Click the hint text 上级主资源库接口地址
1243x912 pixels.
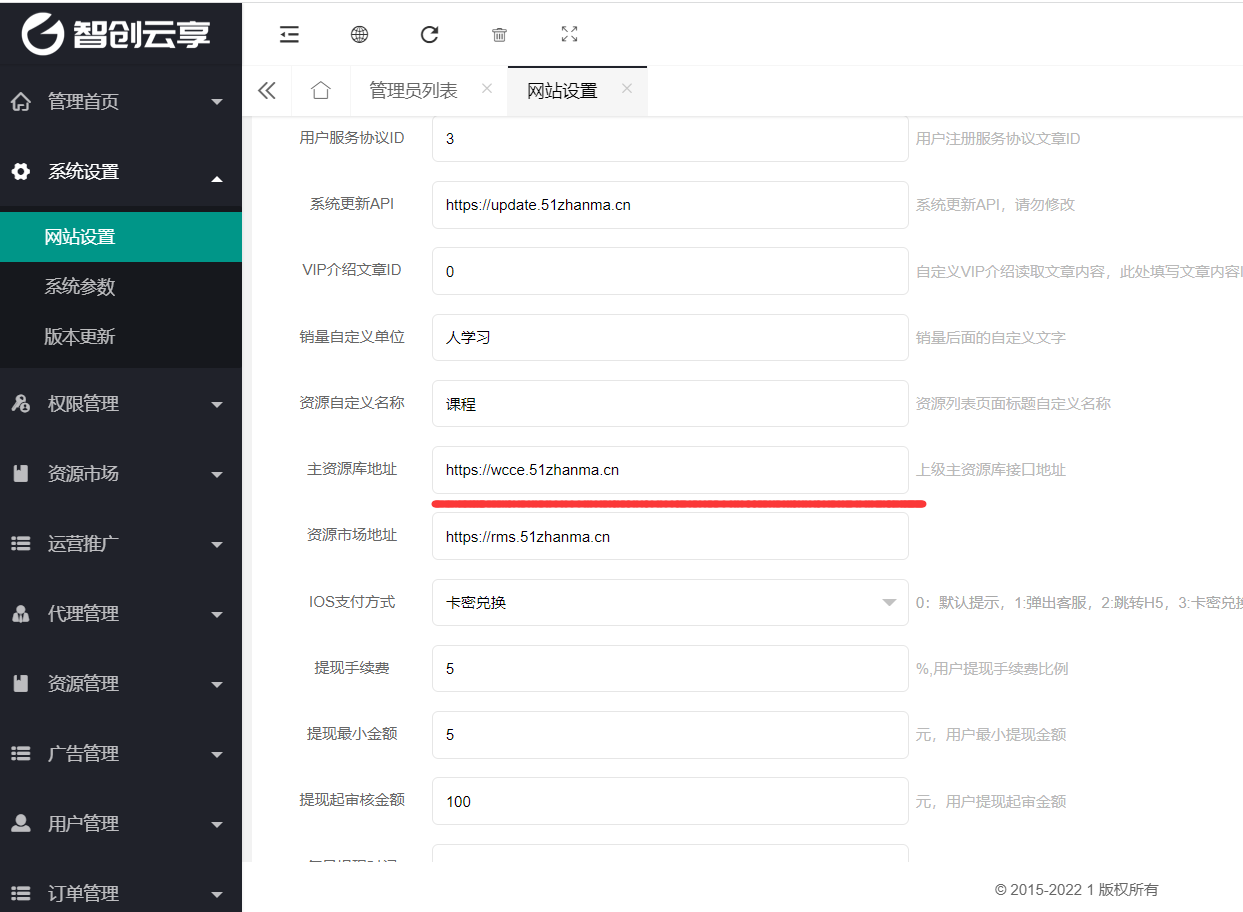coord(991,470)
